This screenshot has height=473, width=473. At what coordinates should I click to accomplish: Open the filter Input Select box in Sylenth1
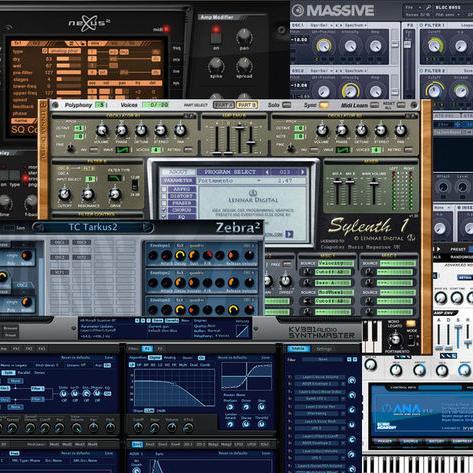pos(90,179)
